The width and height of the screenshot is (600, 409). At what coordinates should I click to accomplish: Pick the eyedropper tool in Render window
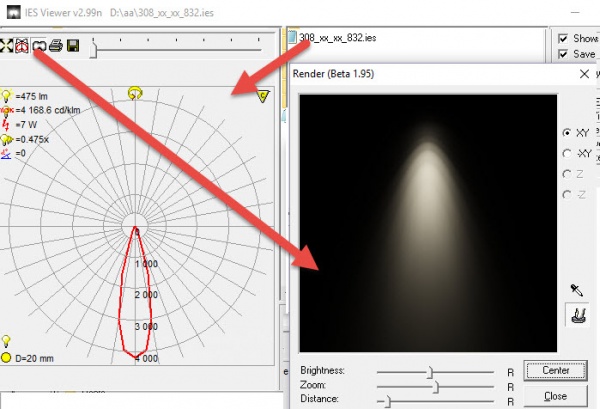(575, 289)
